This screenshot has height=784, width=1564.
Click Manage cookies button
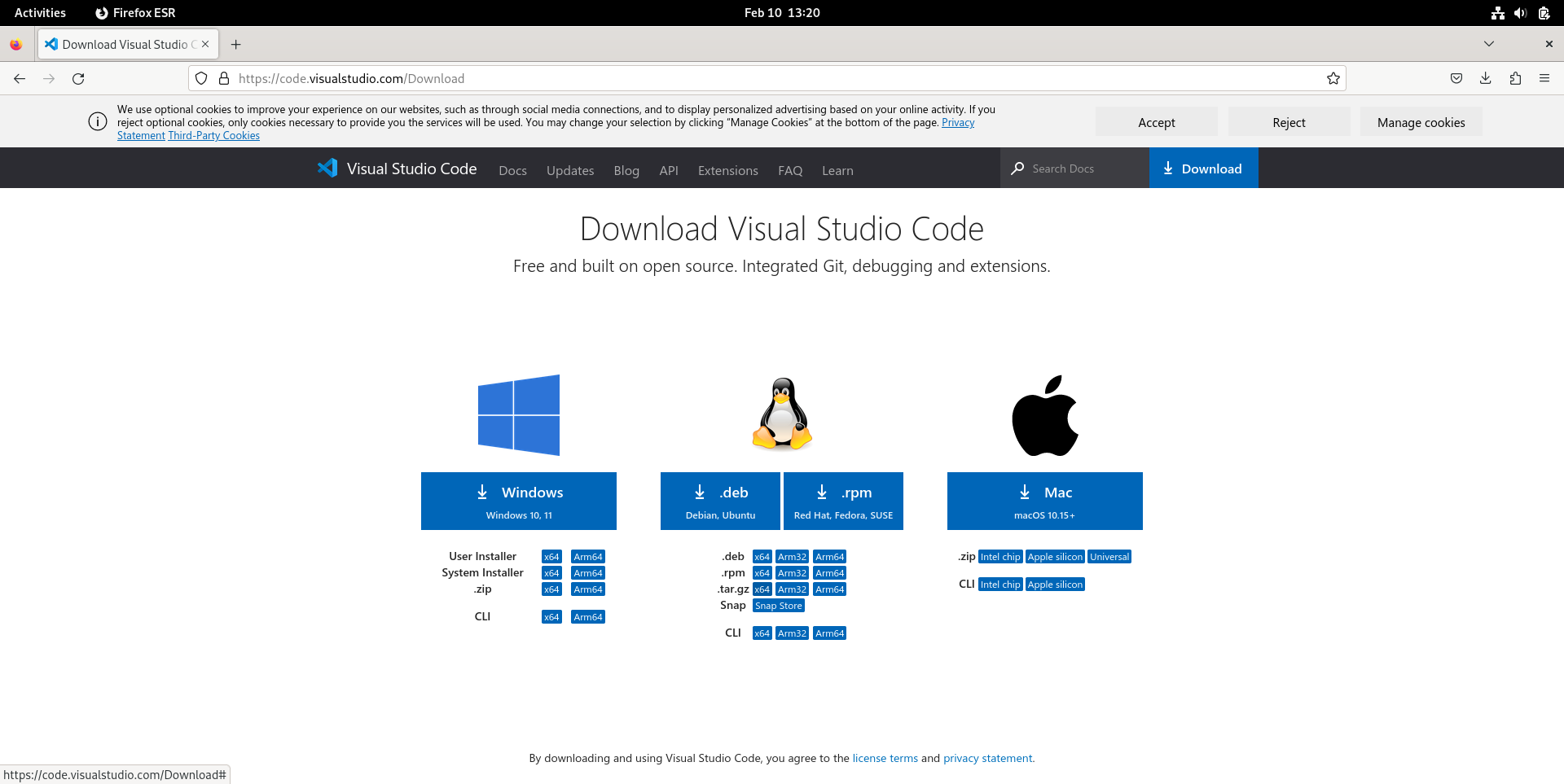point(1421,122)
